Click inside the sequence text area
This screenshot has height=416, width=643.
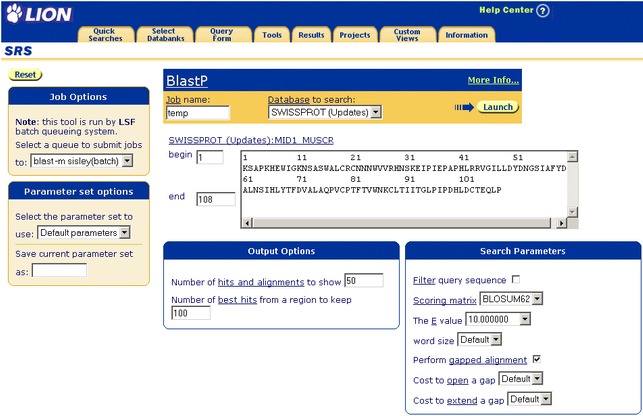404,185
